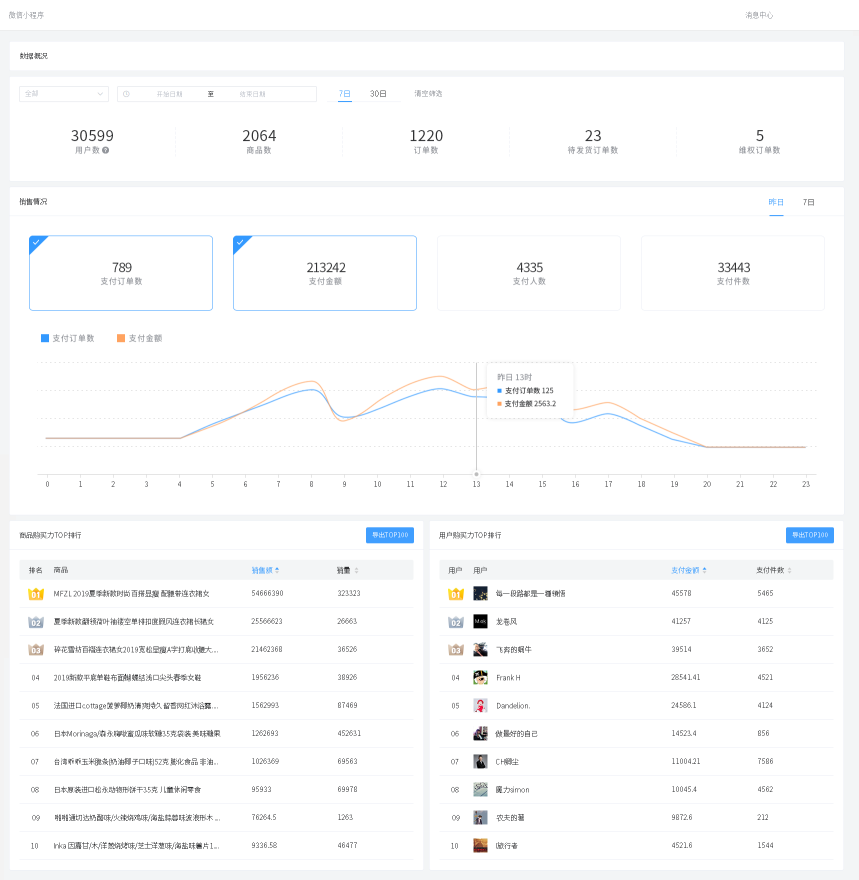Click silver 02 crown in product ranking
859x880 pixels.
35,622
